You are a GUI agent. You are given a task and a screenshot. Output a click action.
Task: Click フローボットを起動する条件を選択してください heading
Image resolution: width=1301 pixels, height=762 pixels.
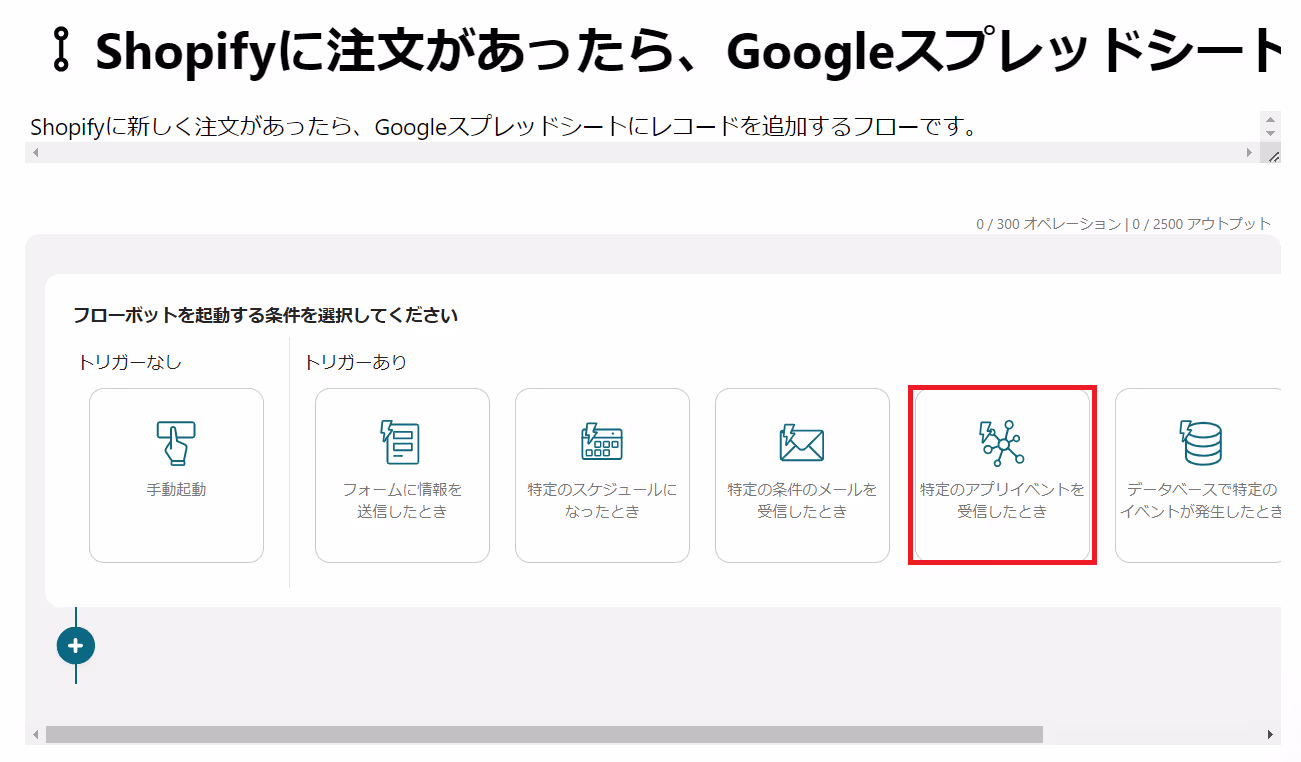265,315
